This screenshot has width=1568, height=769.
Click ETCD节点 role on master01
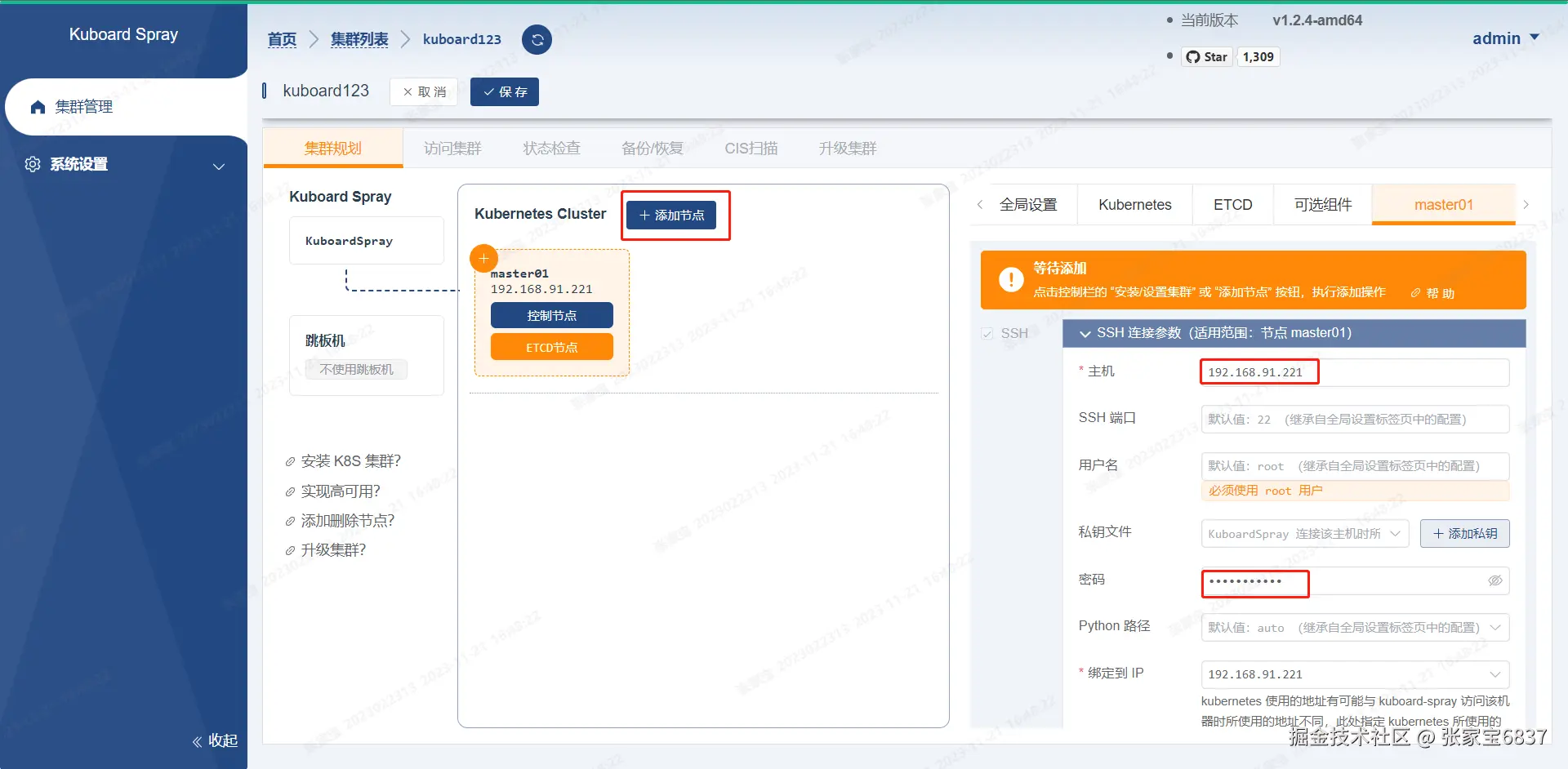552,347
